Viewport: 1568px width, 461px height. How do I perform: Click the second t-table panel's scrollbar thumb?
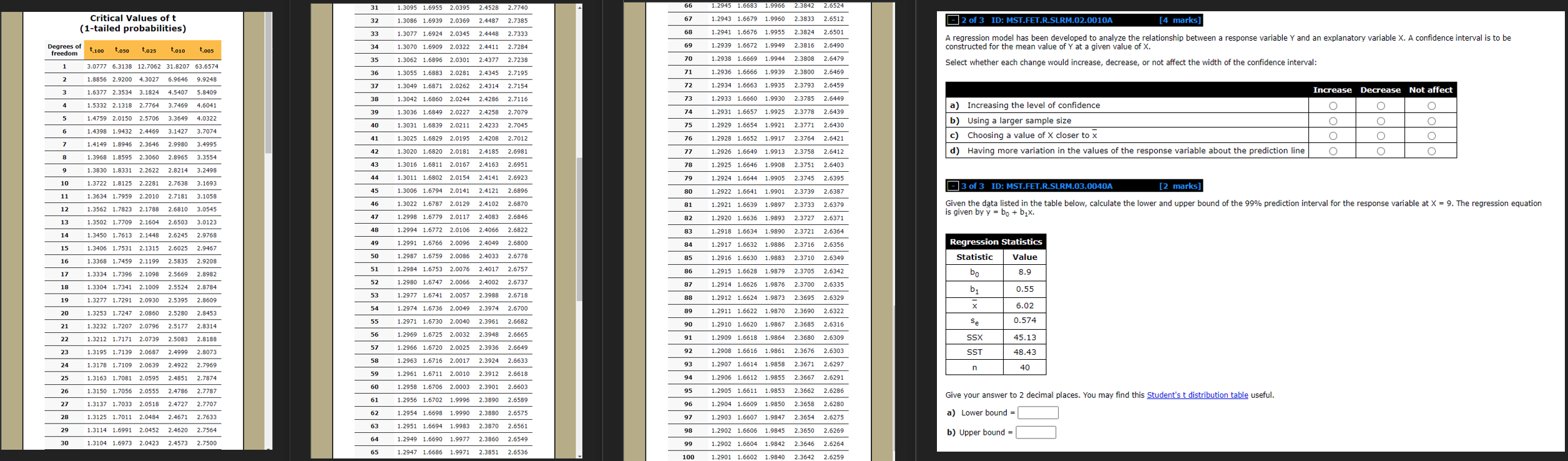click(579, 229)
